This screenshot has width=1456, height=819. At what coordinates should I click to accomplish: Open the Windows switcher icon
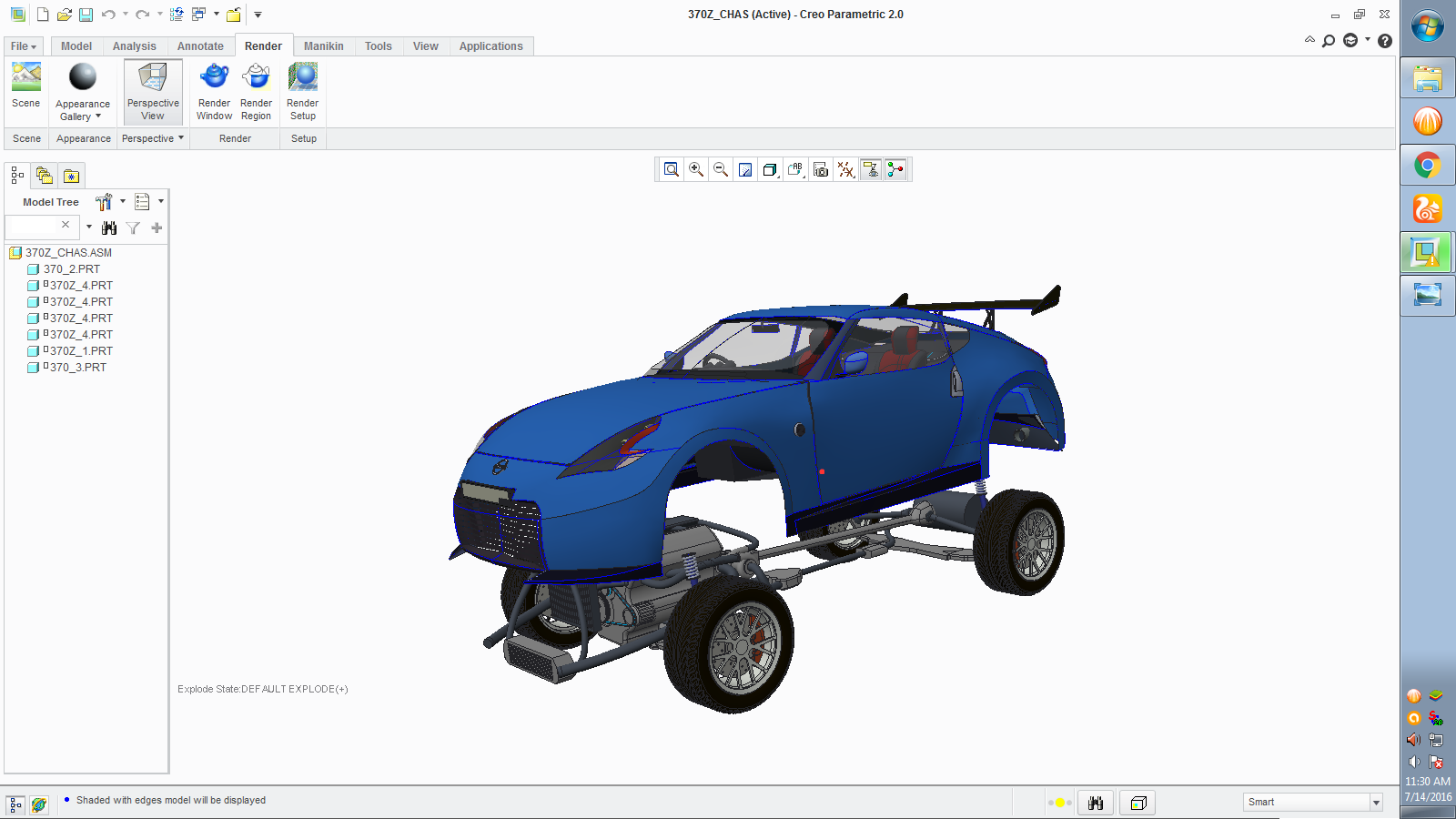click(x=199, y=15)
